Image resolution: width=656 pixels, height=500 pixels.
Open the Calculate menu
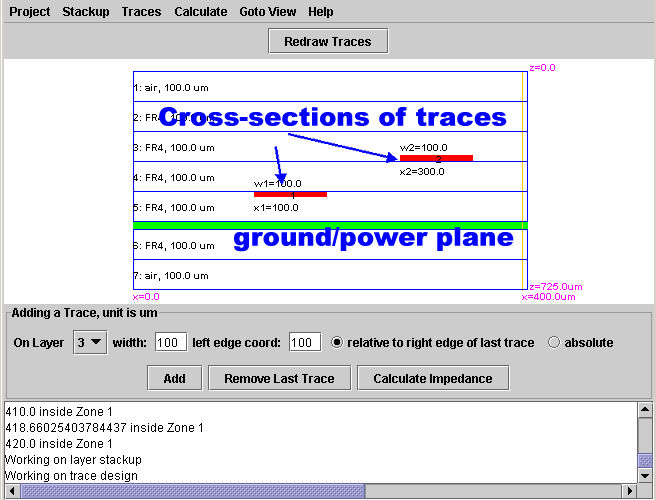click(200, 12)
